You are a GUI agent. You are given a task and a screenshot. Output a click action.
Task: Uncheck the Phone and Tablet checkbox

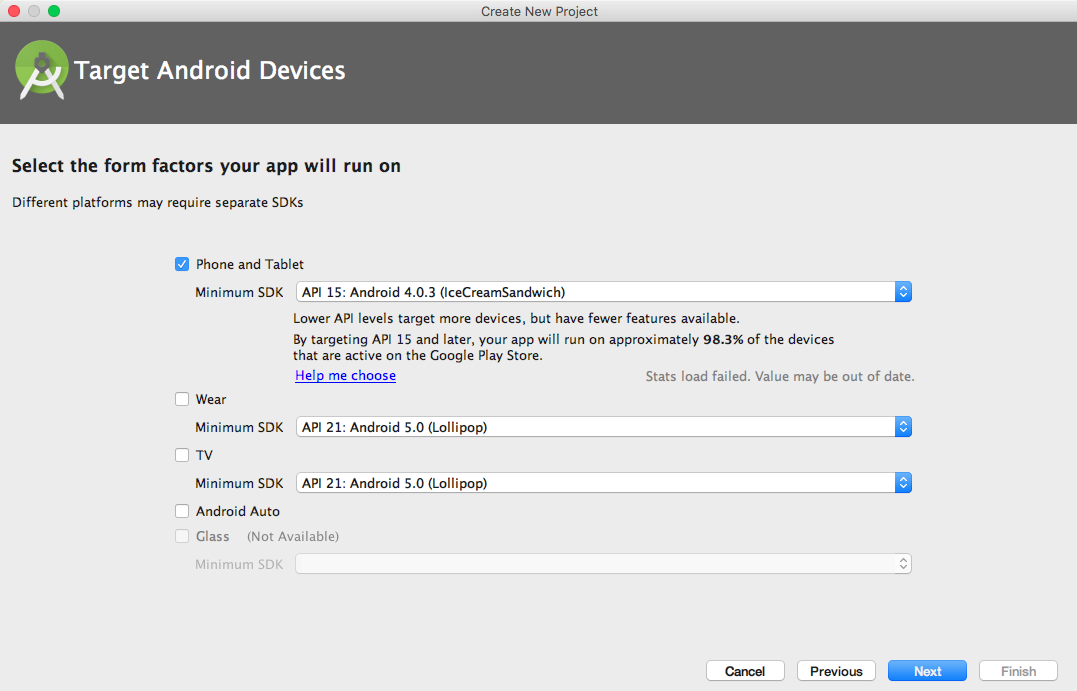182,264
